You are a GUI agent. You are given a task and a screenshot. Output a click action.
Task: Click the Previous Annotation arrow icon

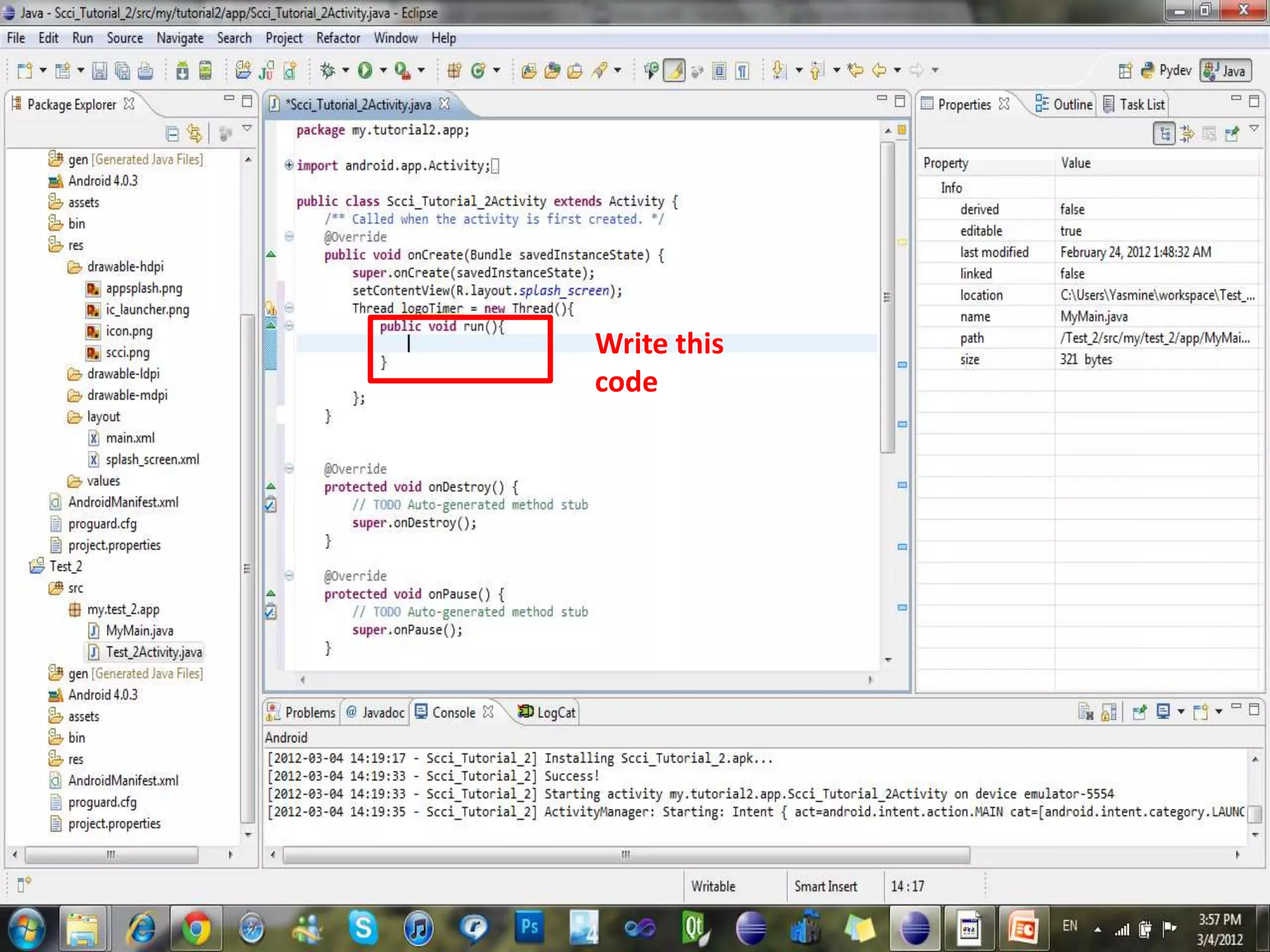coord(817,71)
